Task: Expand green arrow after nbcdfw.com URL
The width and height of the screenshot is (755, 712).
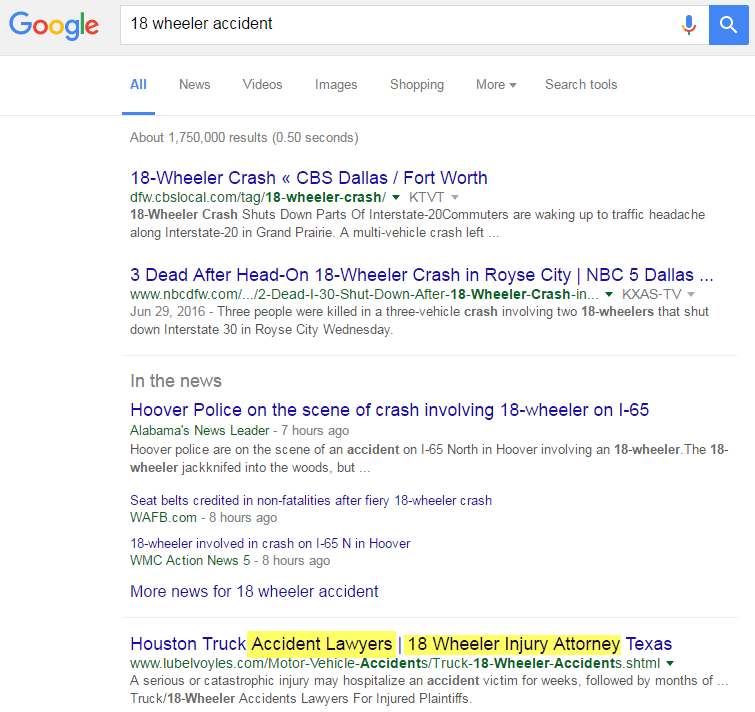Action: pos(609,294)
